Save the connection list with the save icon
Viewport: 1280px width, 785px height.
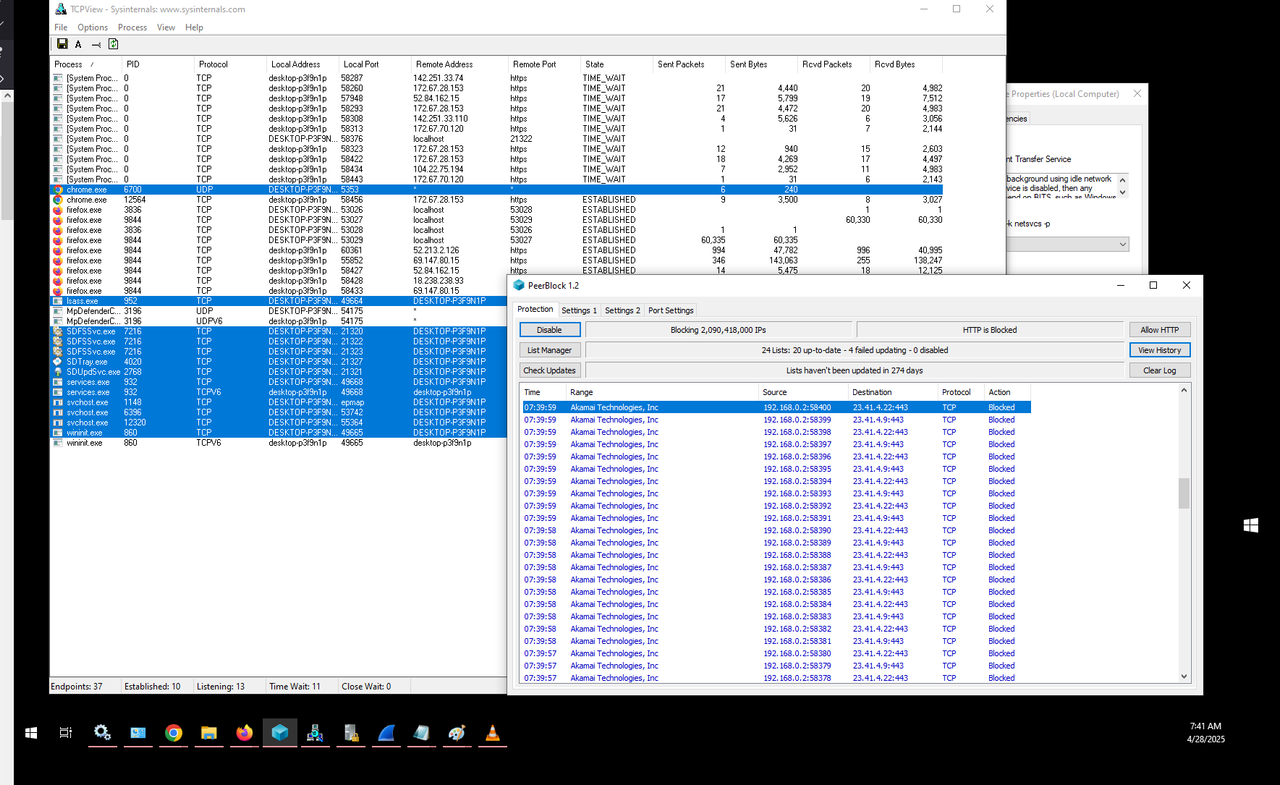62,44
